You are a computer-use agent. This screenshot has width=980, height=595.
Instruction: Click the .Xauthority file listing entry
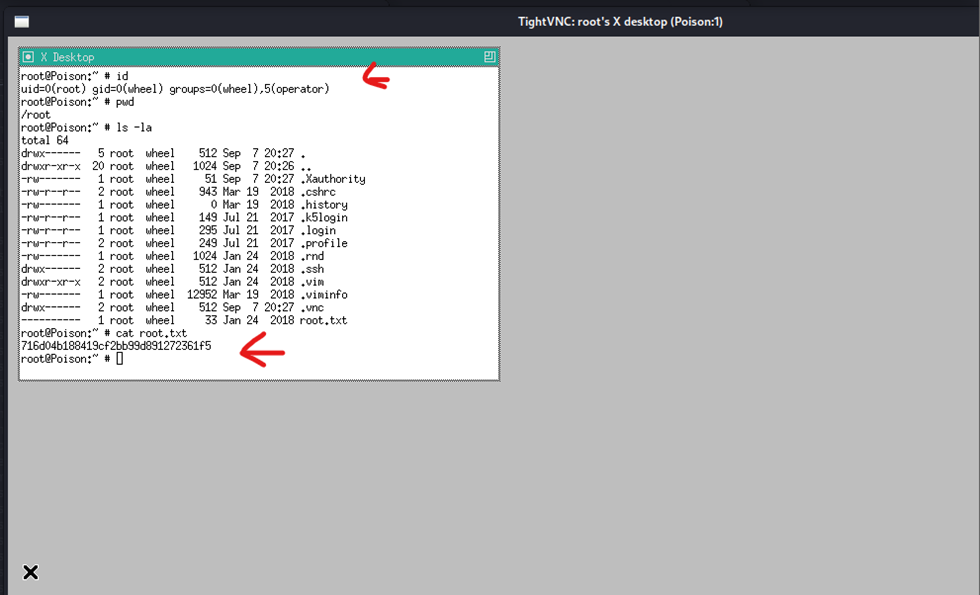pos(332,179)
